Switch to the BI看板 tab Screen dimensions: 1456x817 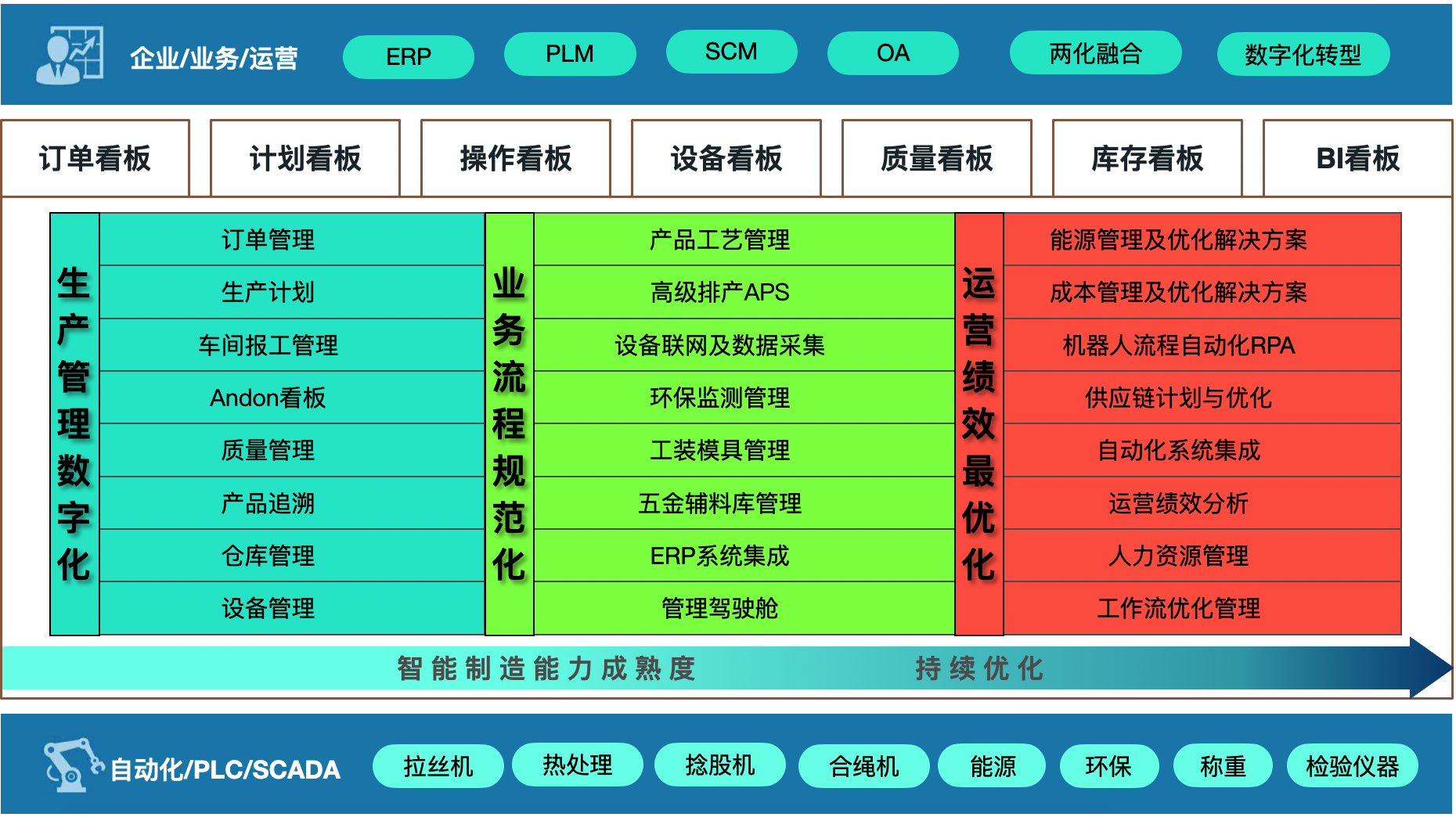(1358, 158)
